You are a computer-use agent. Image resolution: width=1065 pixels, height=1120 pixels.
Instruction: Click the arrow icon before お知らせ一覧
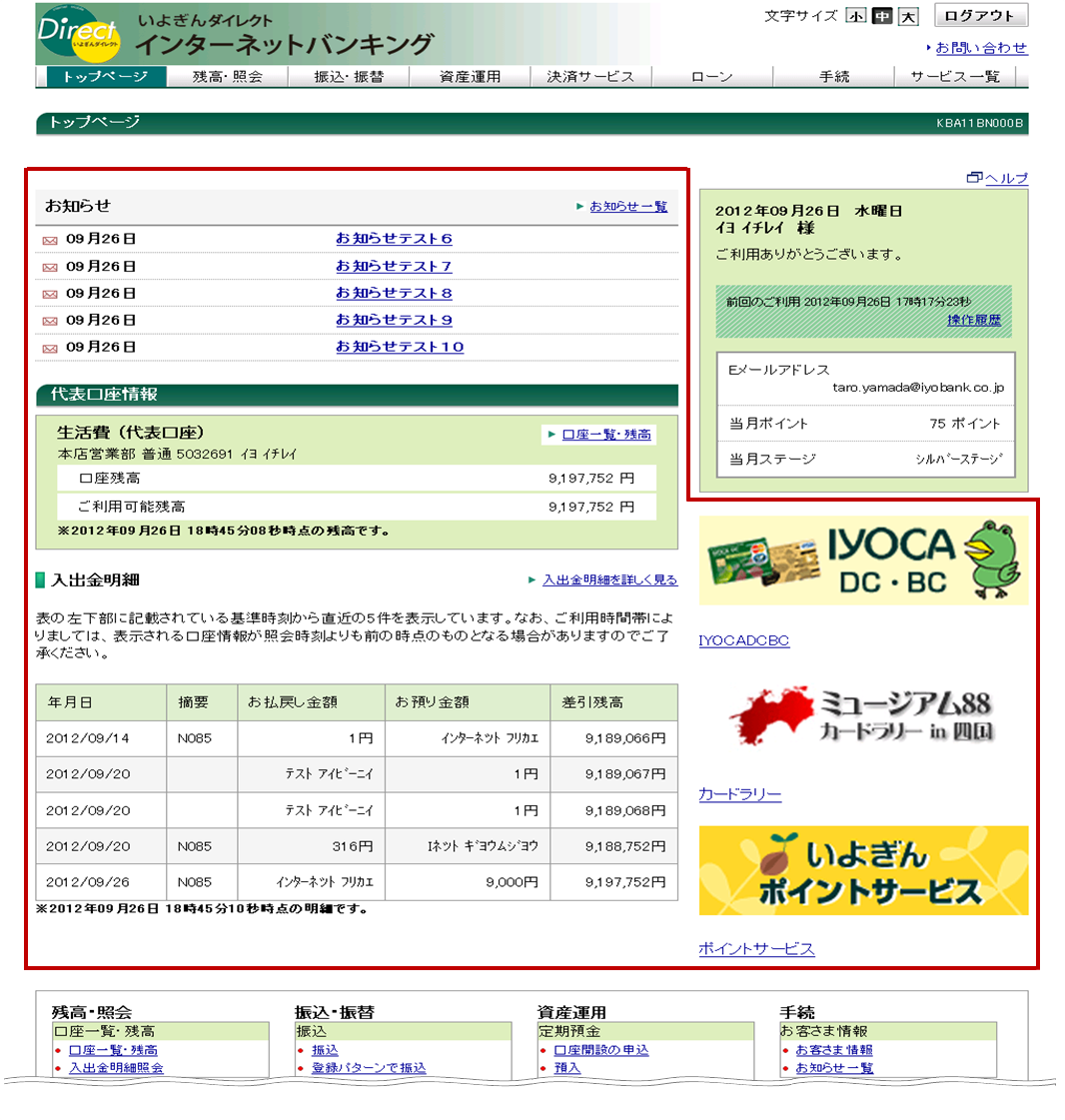[x=580, y=207]
